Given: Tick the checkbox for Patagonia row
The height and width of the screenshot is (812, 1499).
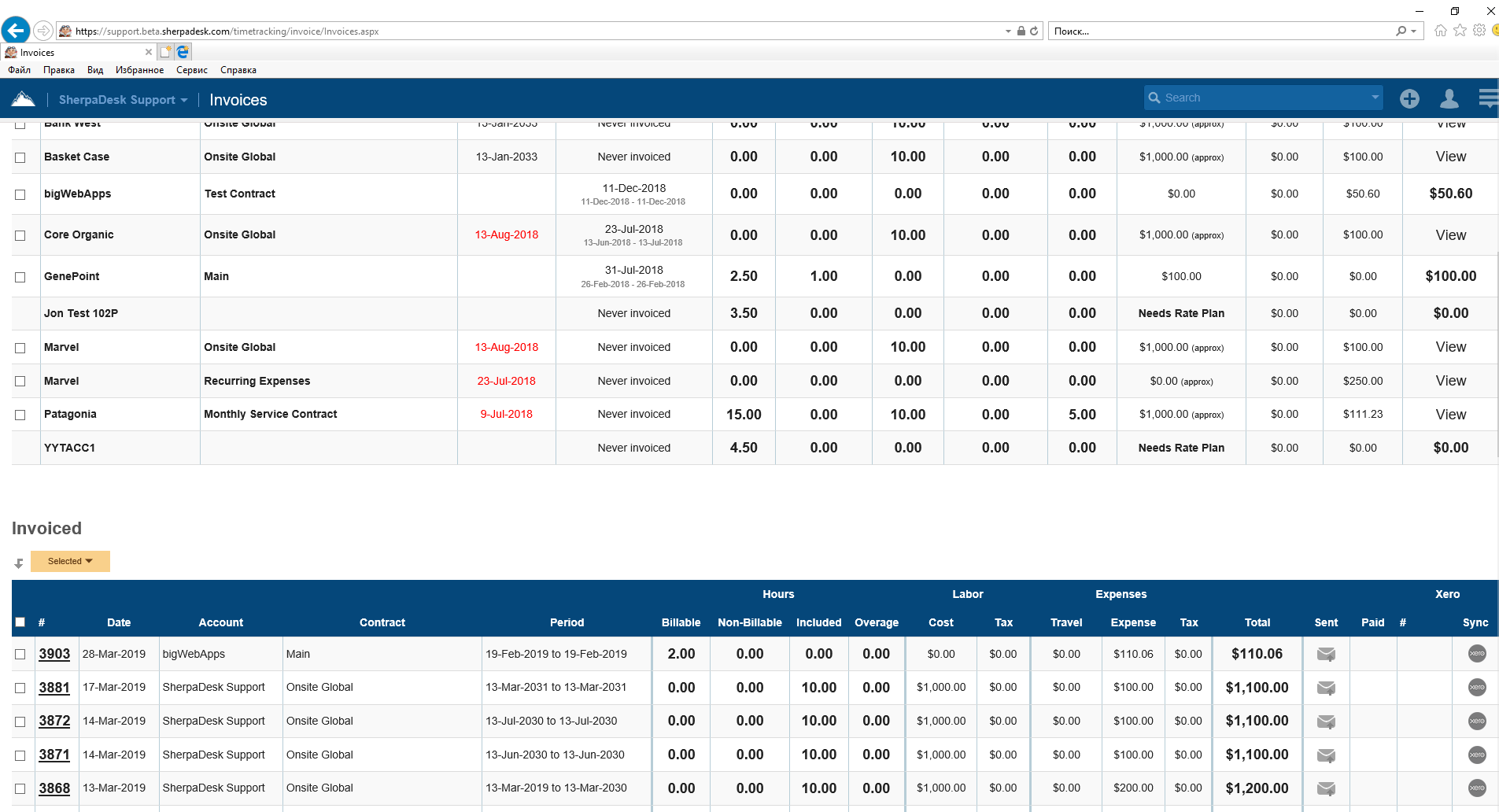Looking at the screenshot, I should 20,415.
